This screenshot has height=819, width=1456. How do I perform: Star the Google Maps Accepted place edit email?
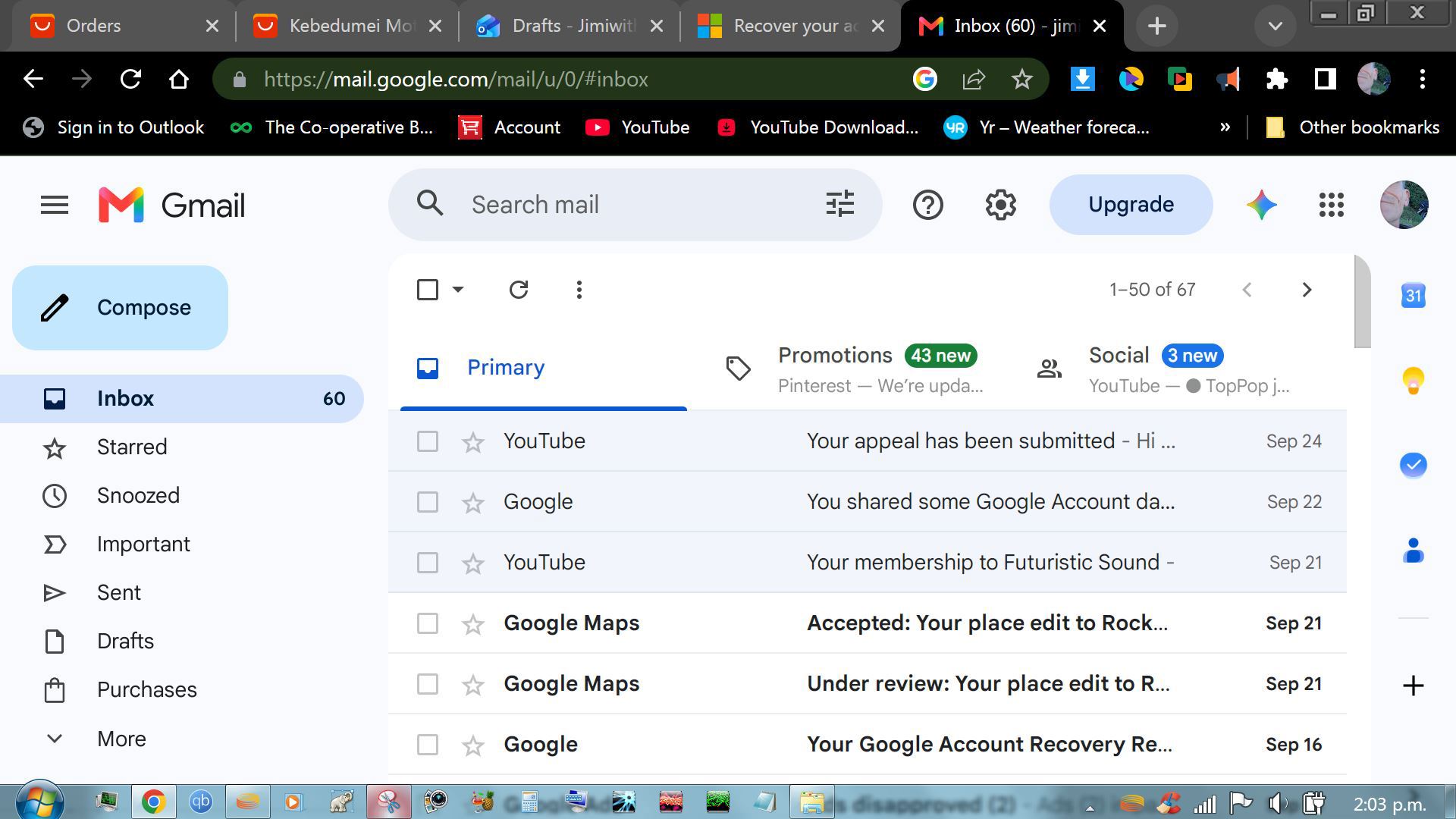click(472, 623)
